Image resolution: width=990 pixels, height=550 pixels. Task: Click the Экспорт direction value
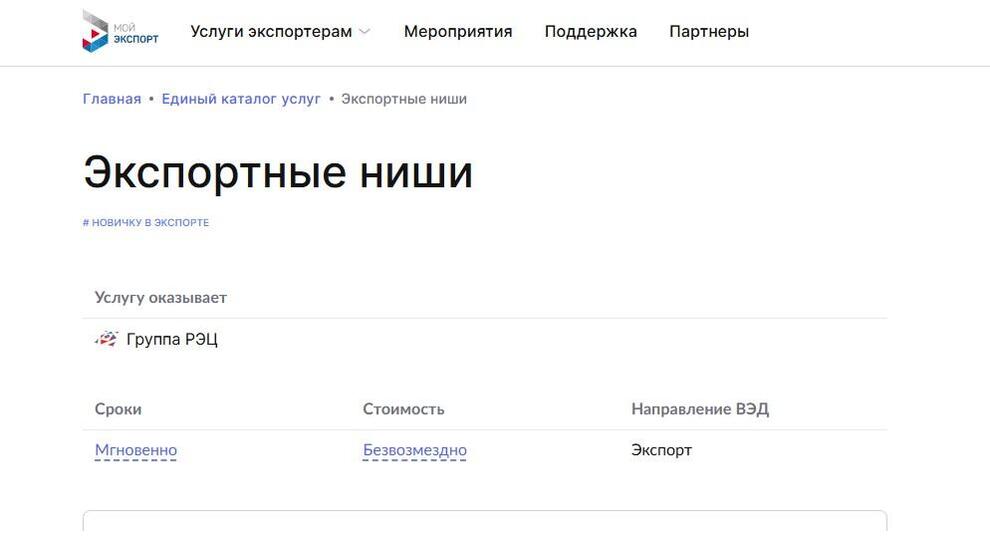pyautogui.click(x=662, y=450)
